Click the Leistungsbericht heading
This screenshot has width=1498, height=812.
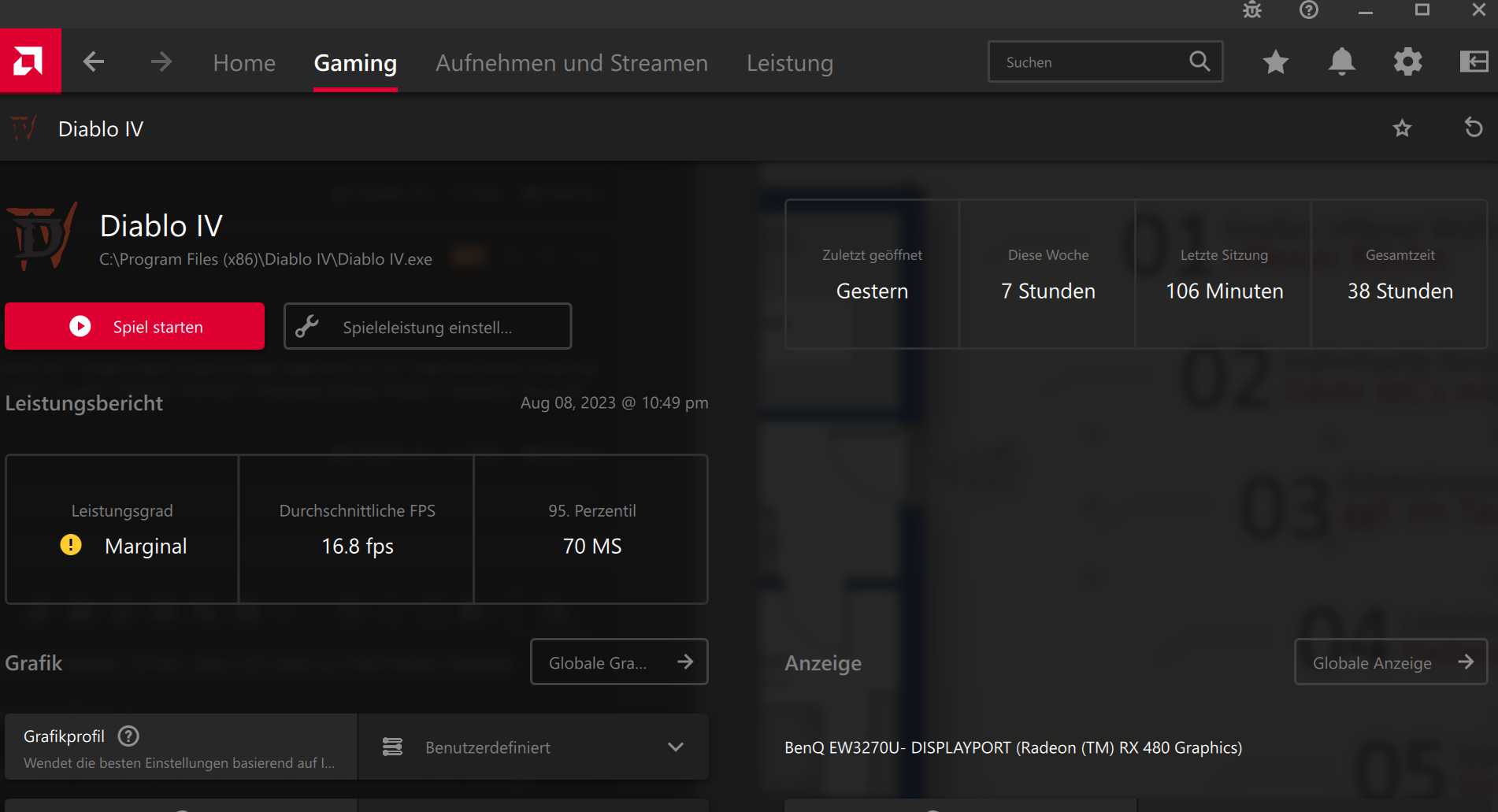(x=84, y=402)
